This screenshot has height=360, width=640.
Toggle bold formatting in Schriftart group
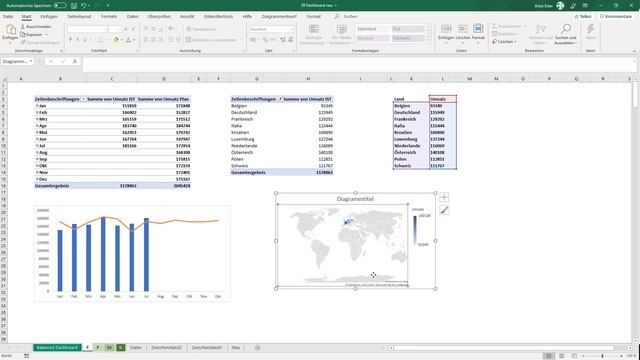[x=70, y=40]
